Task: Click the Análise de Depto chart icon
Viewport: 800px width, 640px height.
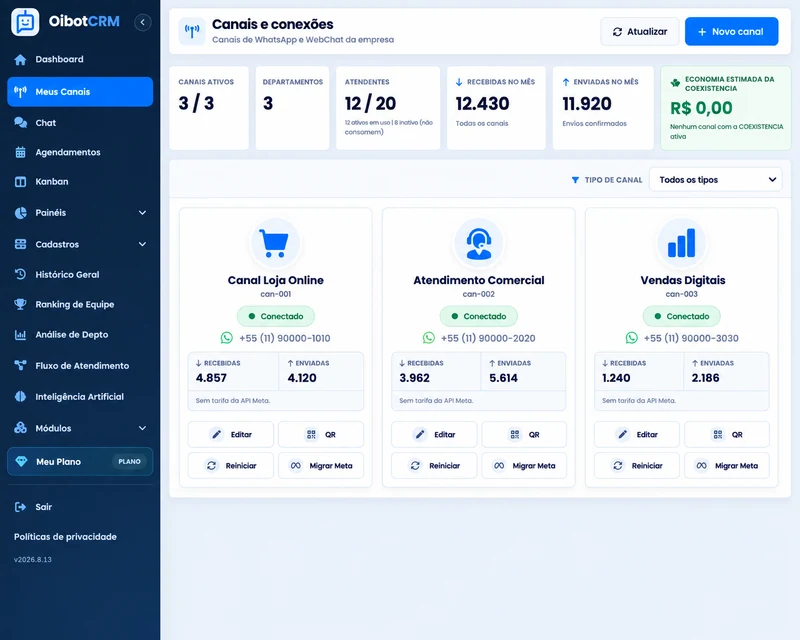Action: (x=20, y=335)
